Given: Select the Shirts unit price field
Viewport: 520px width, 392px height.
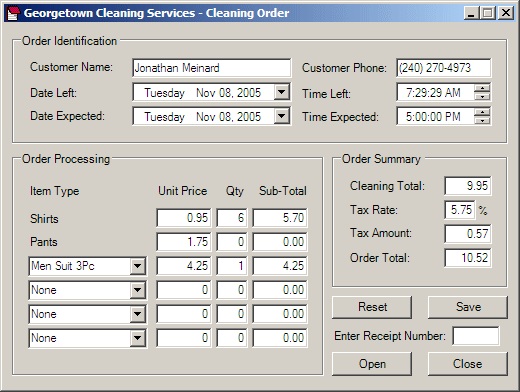Looking at the screenshot, I should pos(184,218).
